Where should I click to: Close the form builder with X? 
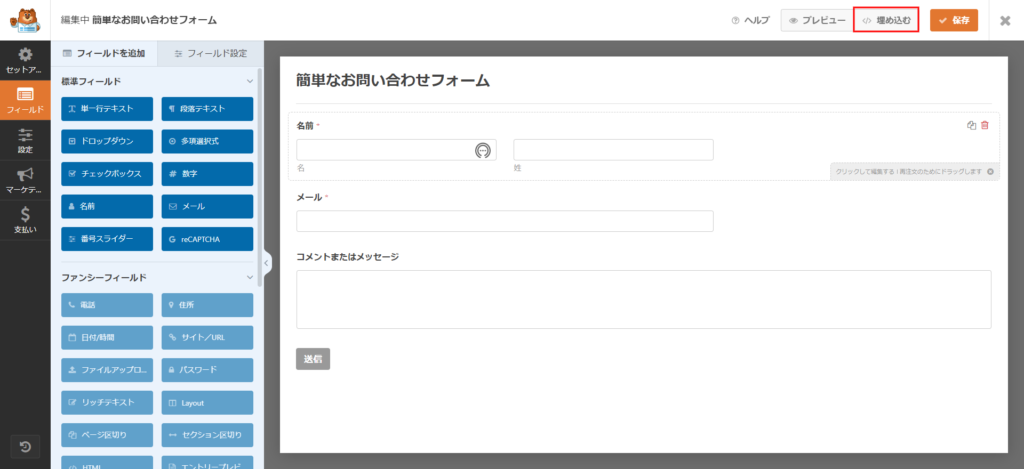(x=1005, y=20)
